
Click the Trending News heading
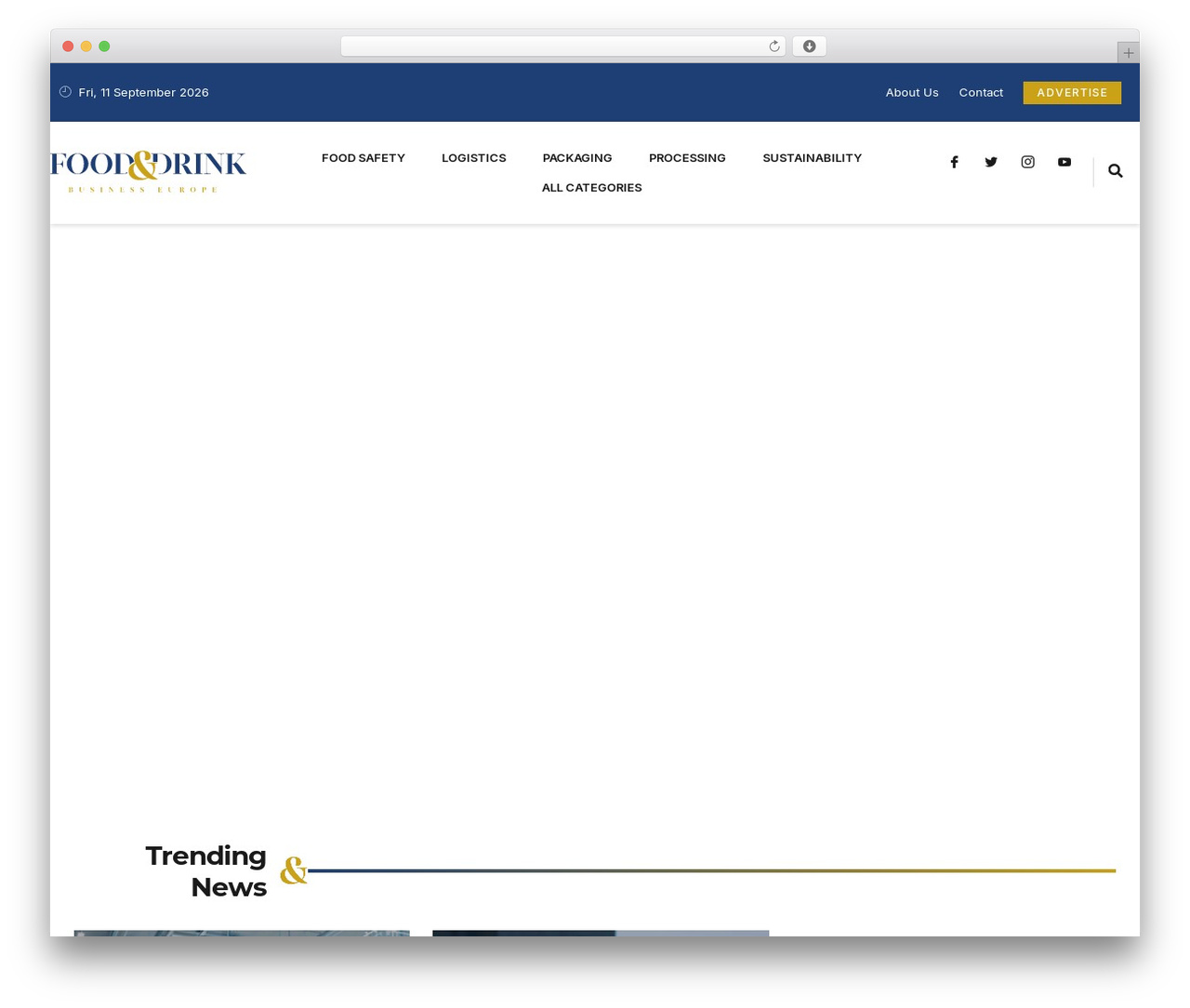205,871
